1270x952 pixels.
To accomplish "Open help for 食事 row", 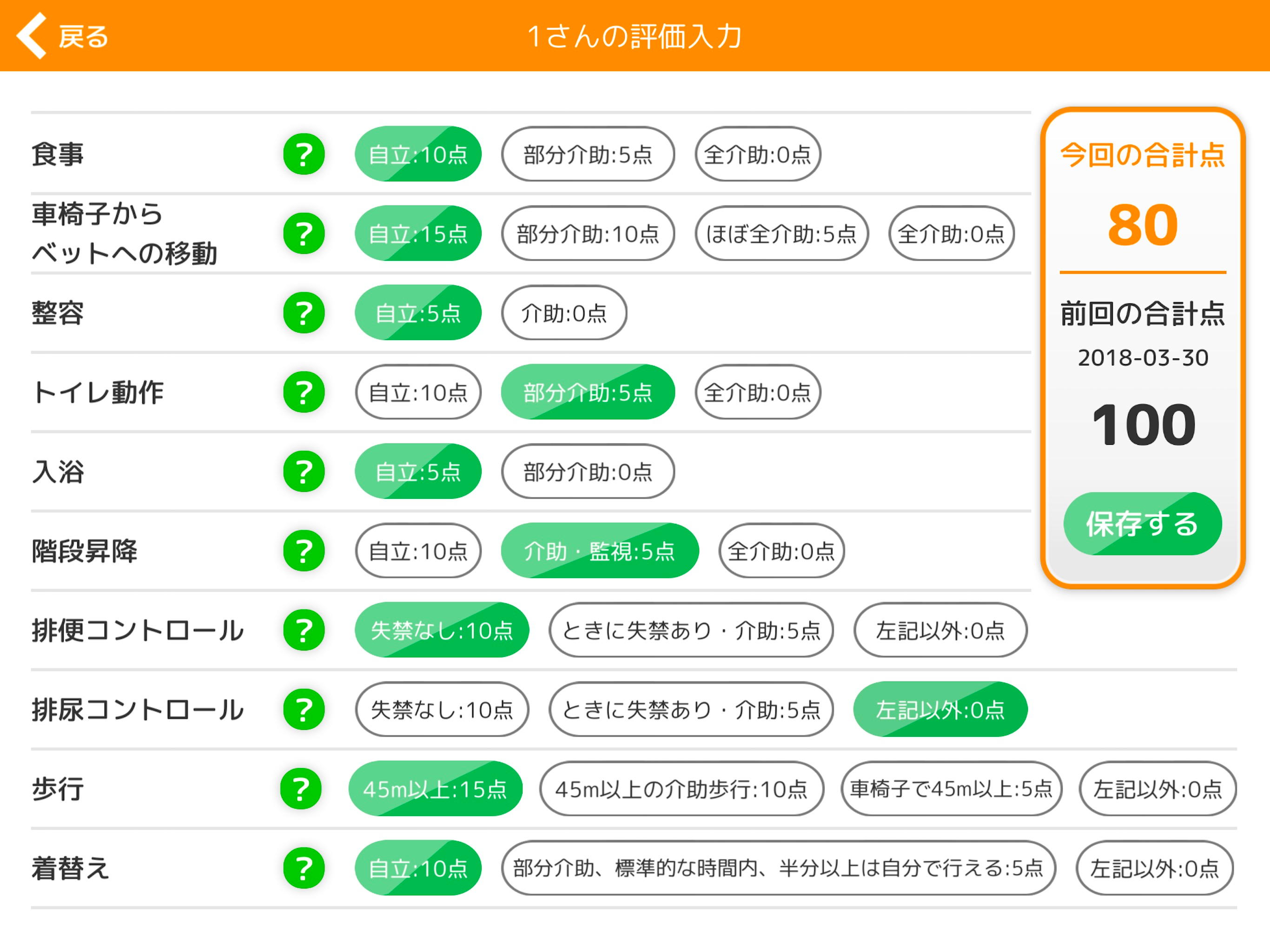I will 304,154.
